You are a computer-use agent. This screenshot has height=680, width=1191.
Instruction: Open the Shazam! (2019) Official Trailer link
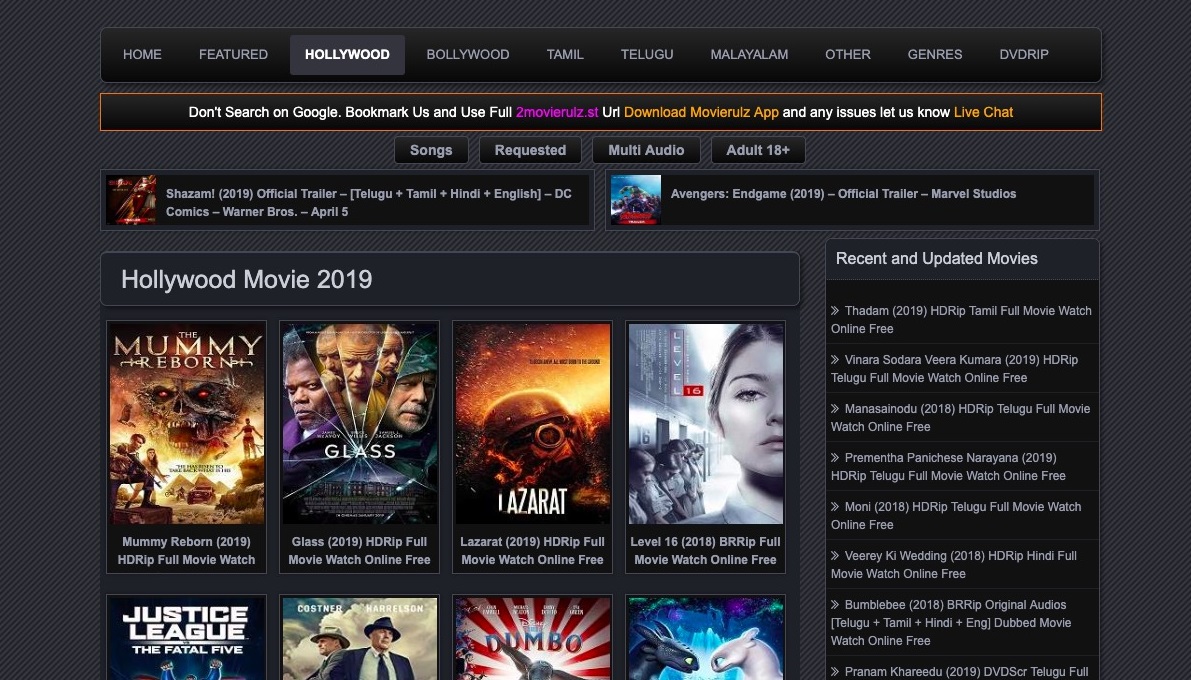(x=369, y=203)
